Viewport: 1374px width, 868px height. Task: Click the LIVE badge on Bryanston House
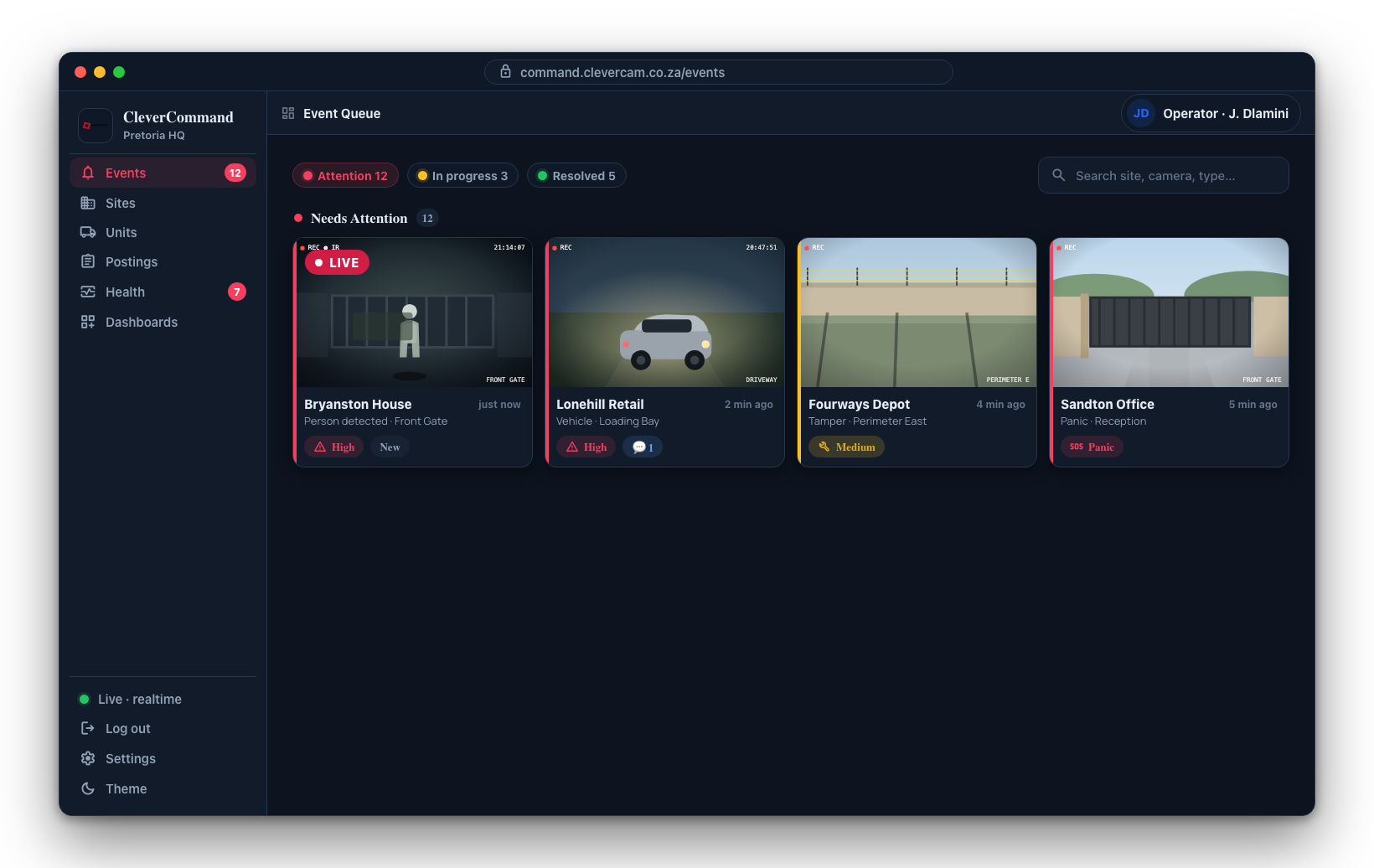point(337,262)
